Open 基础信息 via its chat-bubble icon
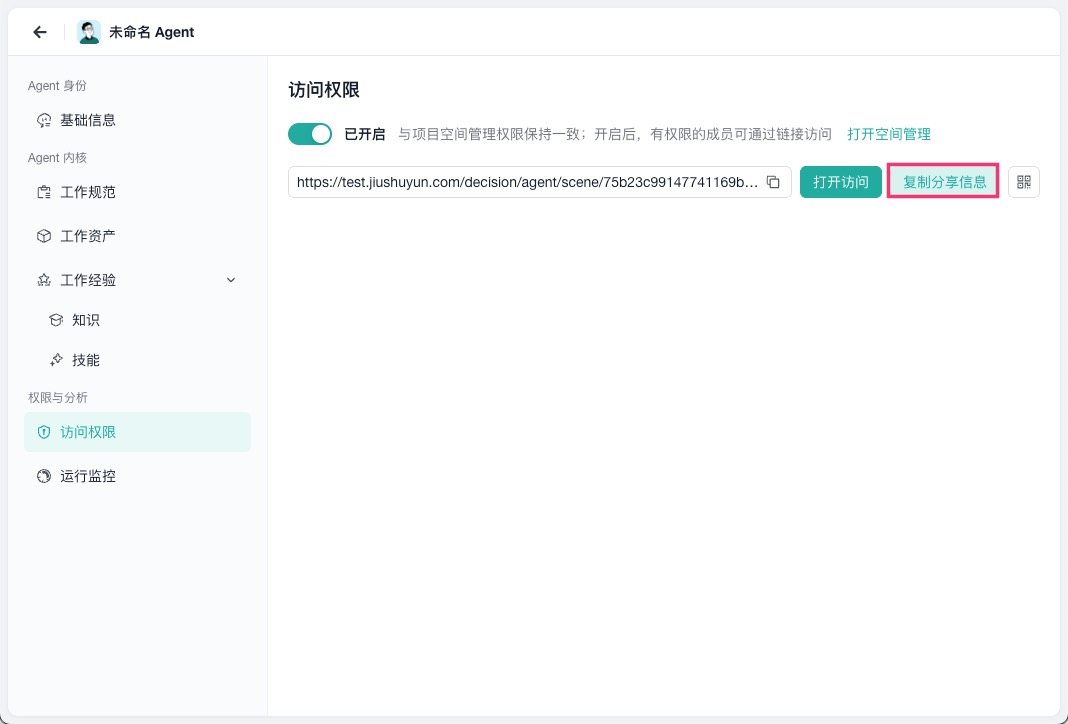This screenshot has height=724, width=1068. pos(44,121)
